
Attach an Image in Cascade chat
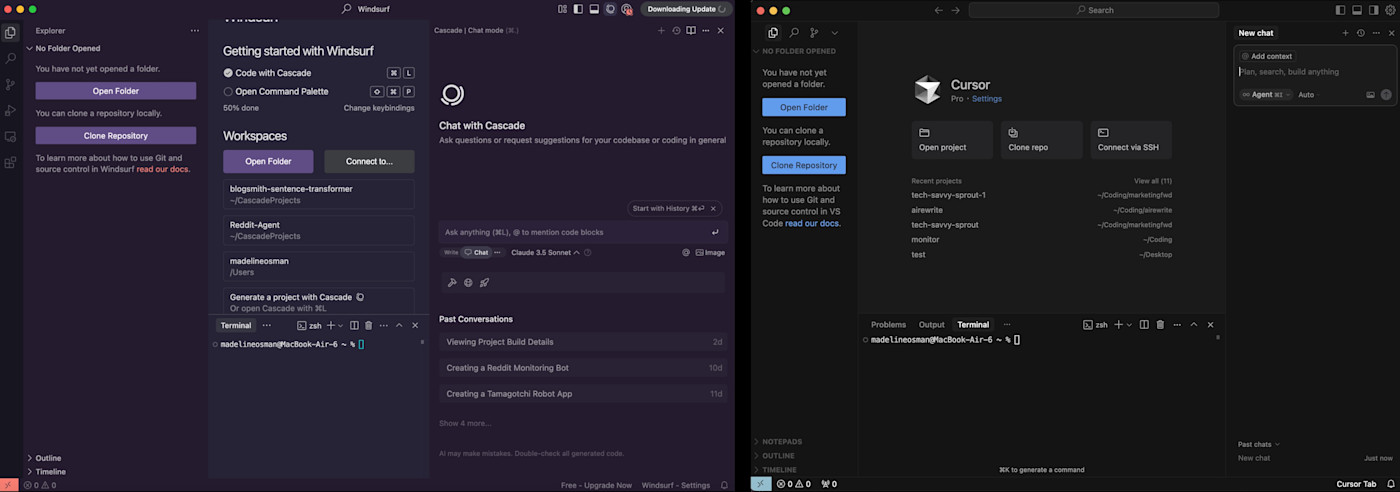pyautogui.click(x=710, y=253)
